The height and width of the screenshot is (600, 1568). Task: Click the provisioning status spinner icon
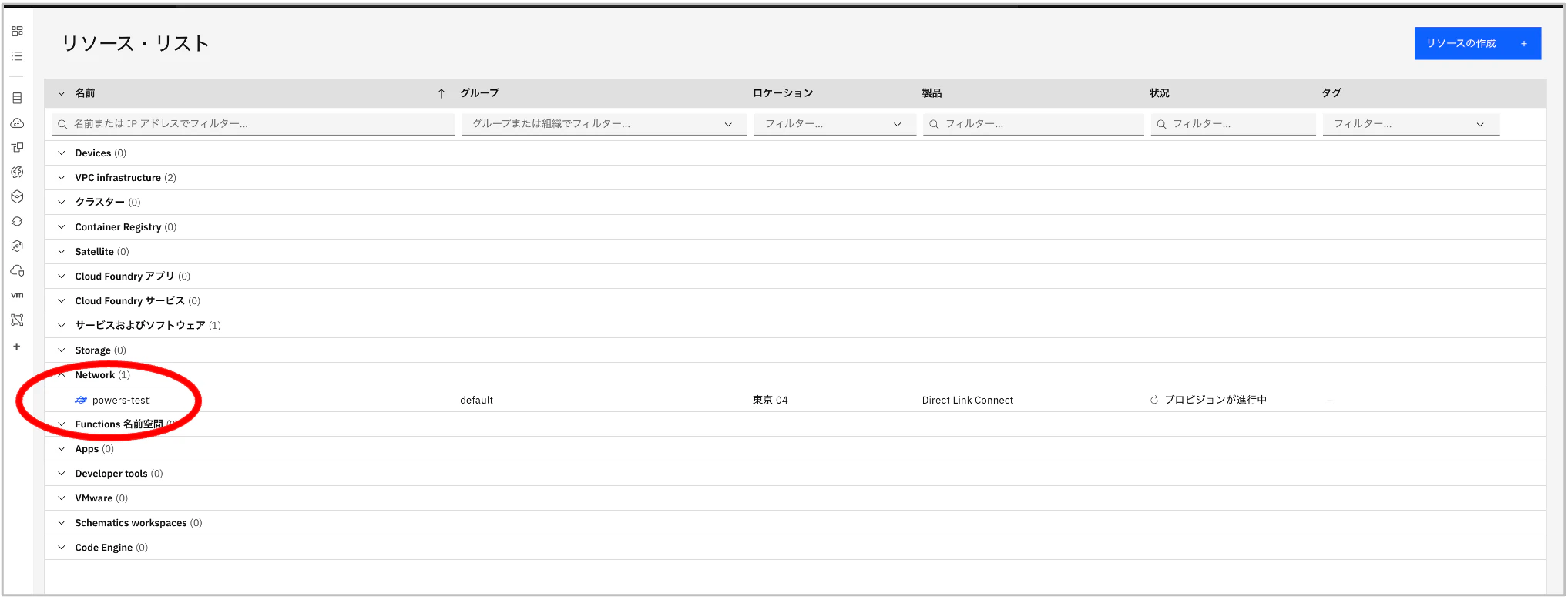pyautogui.click(x=1154, y=400)
